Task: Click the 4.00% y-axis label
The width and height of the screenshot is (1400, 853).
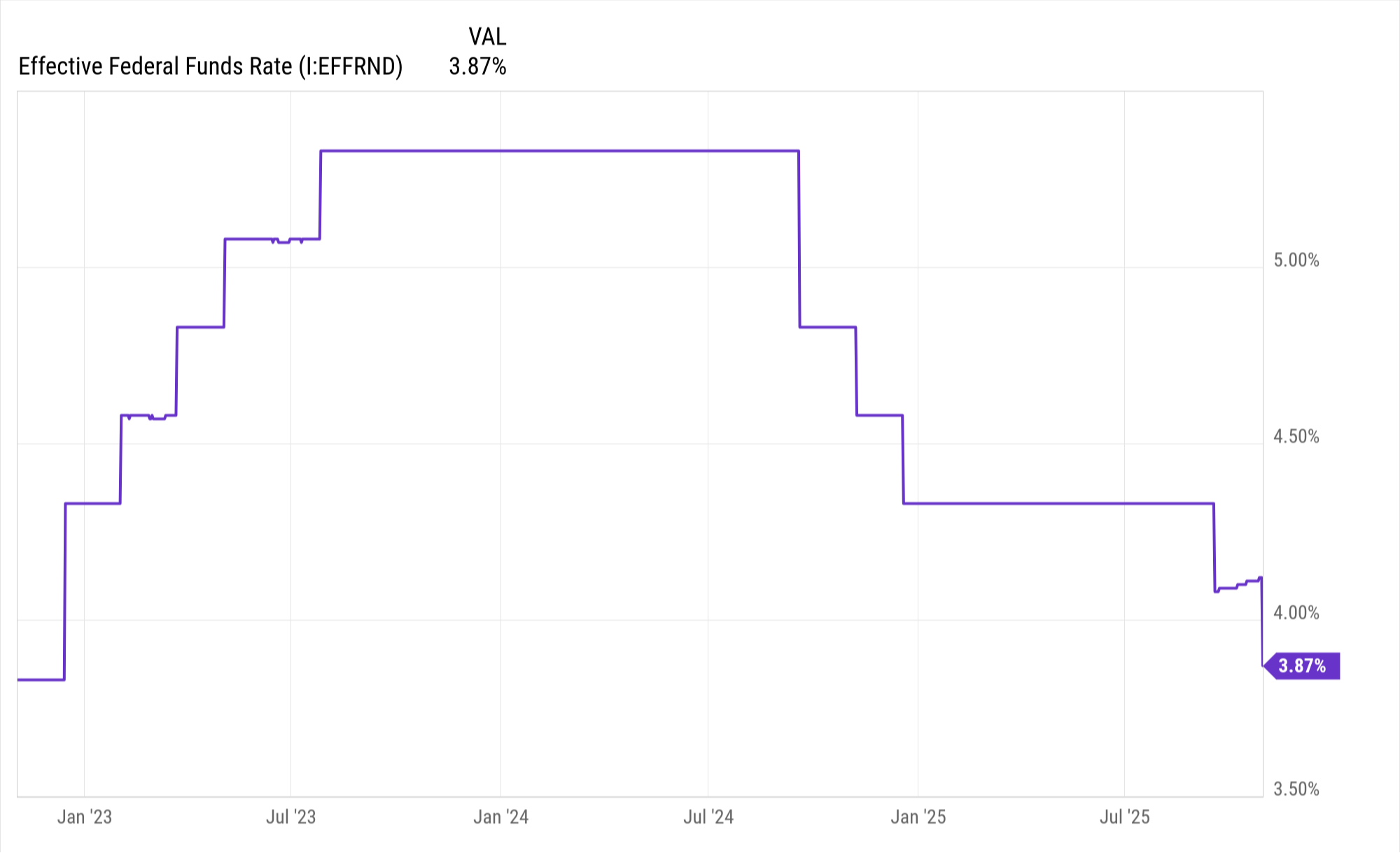Action: pos(1296,613)
